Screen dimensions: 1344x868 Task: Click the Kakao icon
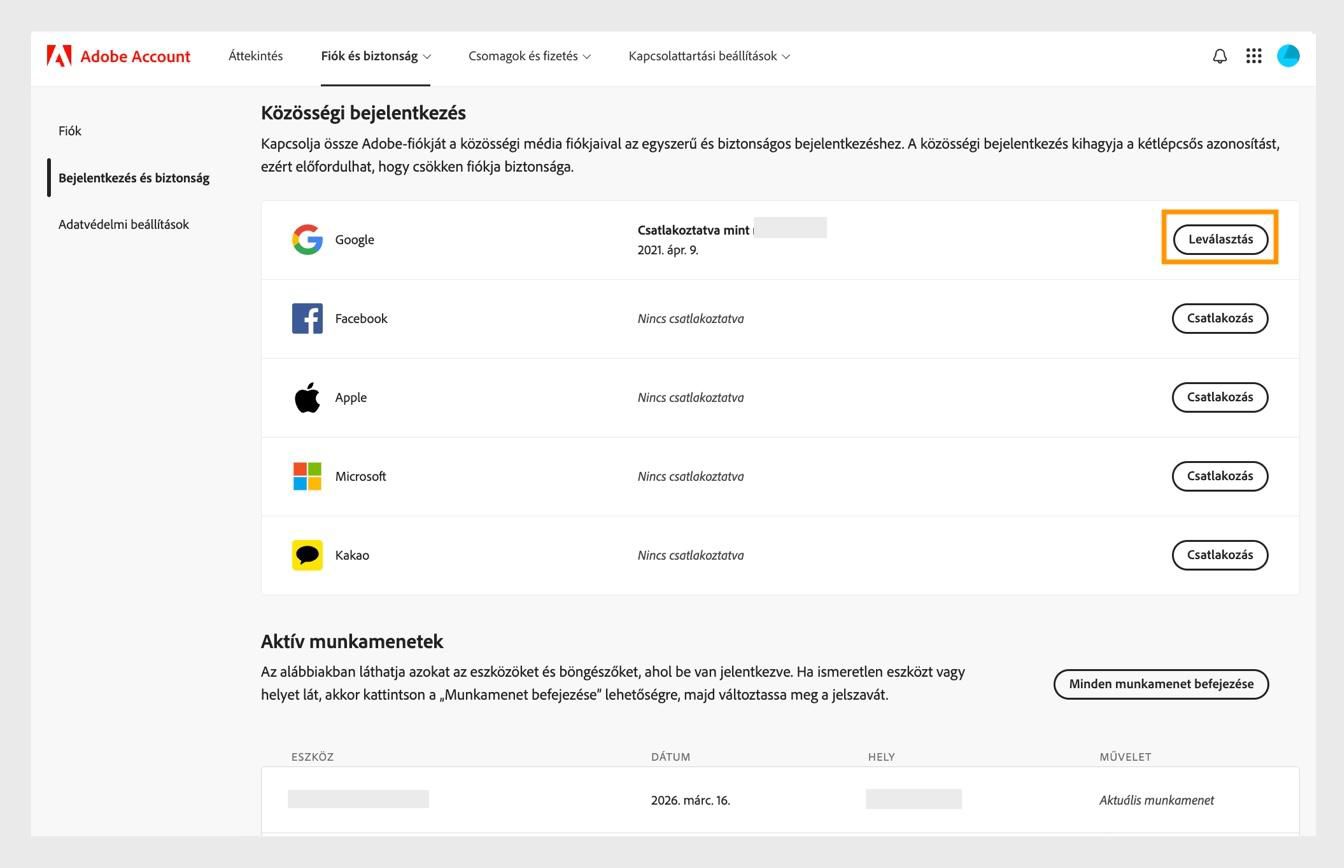tap(308, 554)
